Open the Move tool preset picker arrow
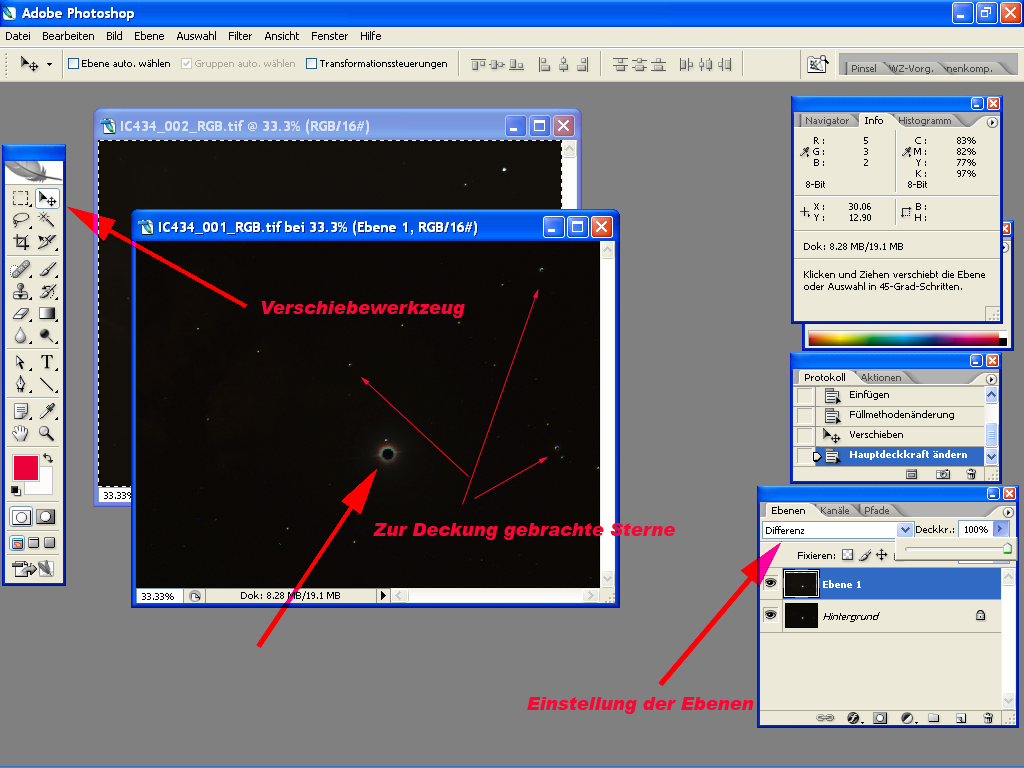This screenshot has height=768, width=1024. (49, 65)
